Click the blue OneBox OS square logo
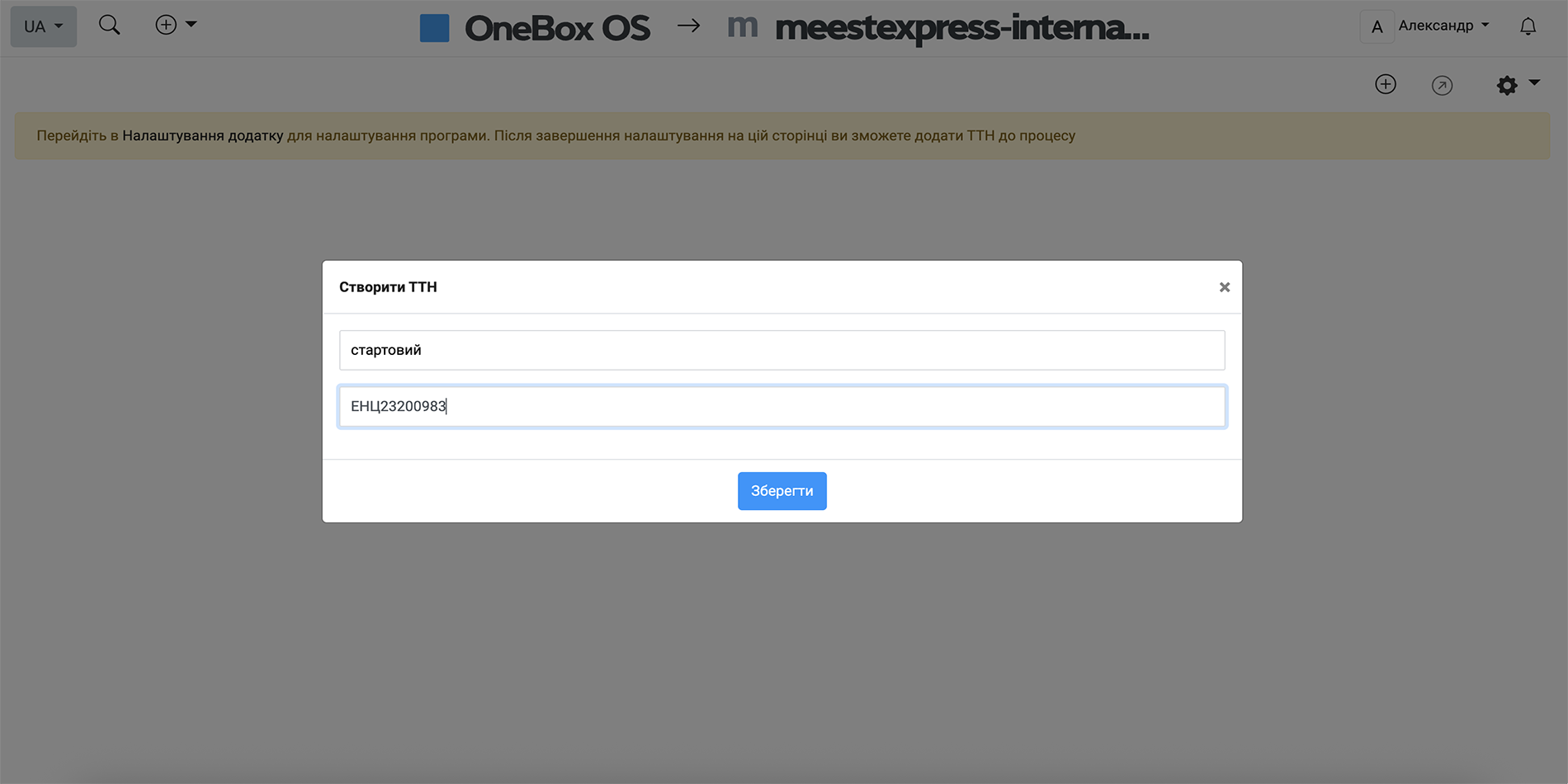The image size is (1568, 784). [434, 28]
